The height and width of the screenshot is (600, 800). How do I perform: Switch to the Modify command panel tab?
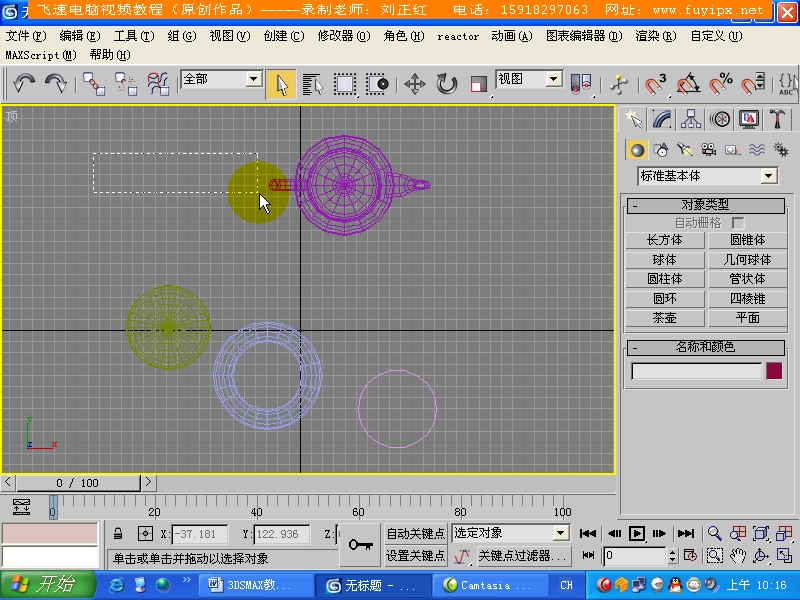coord(662,120)
